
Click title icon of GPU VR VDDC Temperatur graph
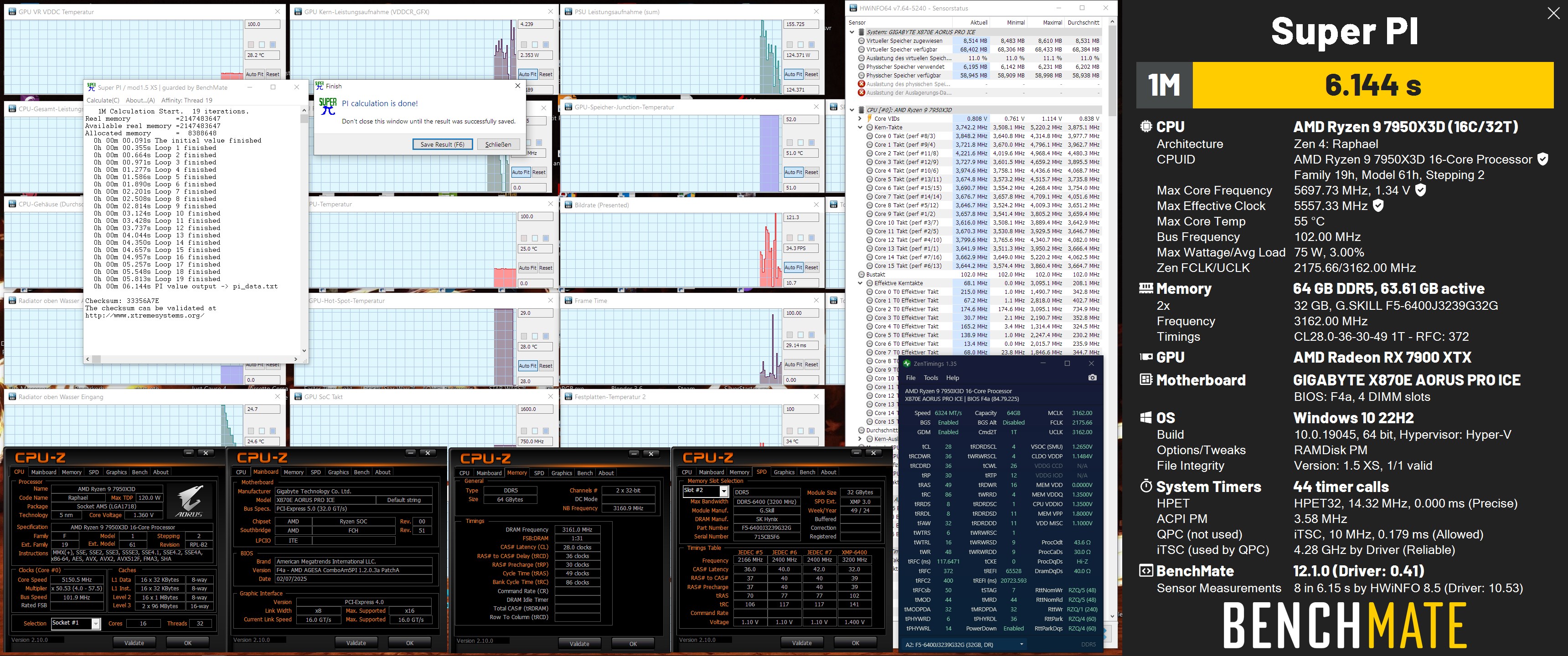(x=12, y=11)
